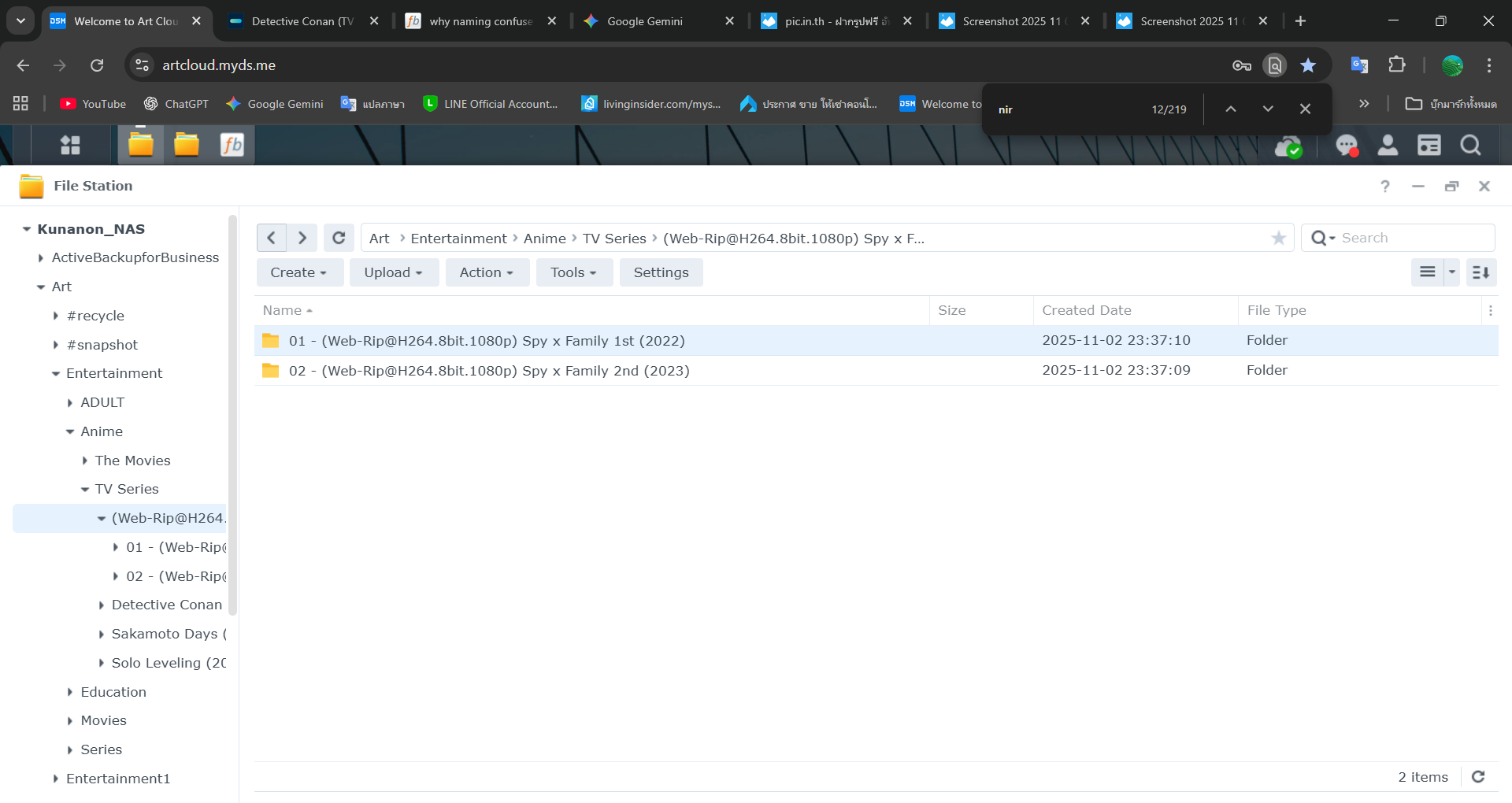
Task: Open the DSM notifications chat bubble icon
Action: (x=1347, y=146)
